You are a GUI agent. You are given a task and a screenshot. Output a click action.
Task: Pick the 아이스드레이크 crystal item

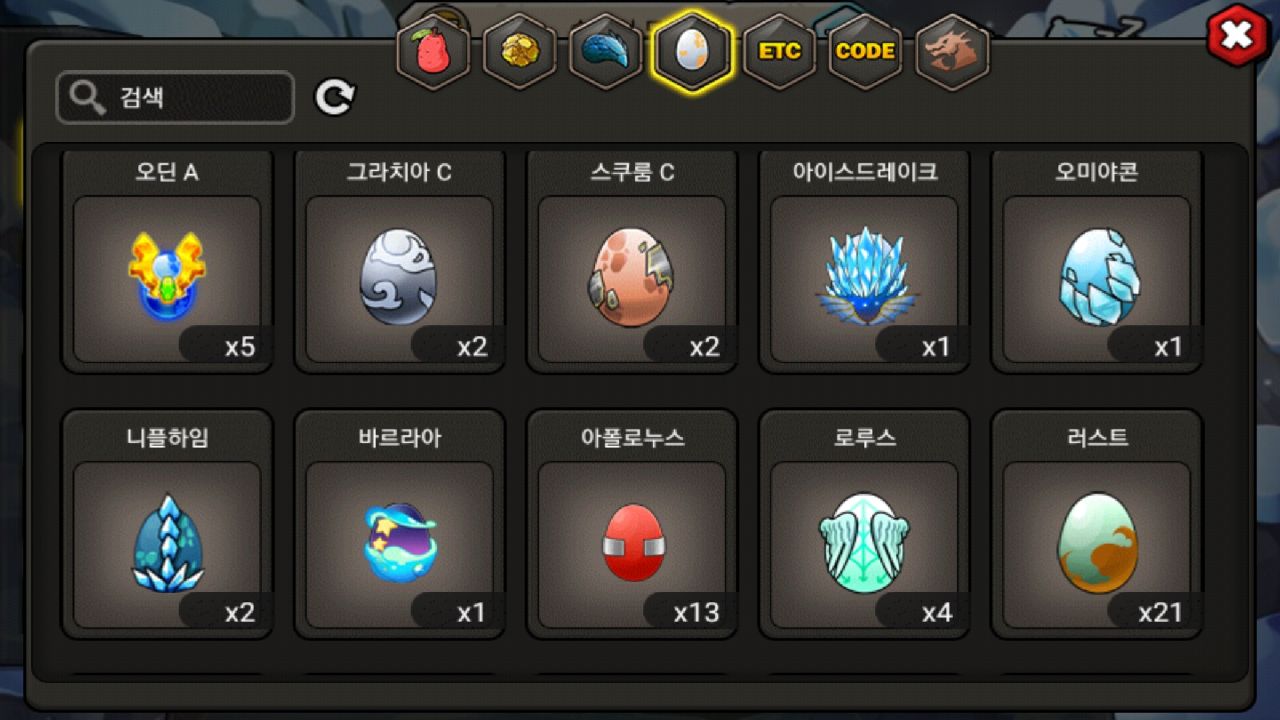click(864, 262)
